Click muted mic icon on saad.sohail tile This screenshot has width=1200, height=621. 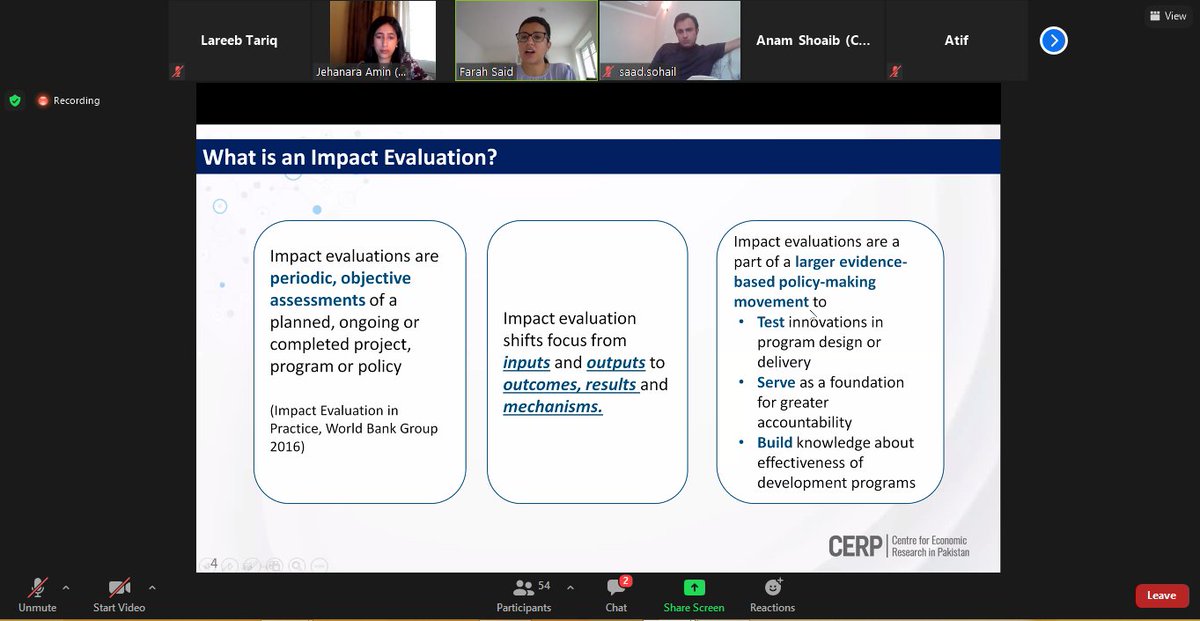[607, 72]
